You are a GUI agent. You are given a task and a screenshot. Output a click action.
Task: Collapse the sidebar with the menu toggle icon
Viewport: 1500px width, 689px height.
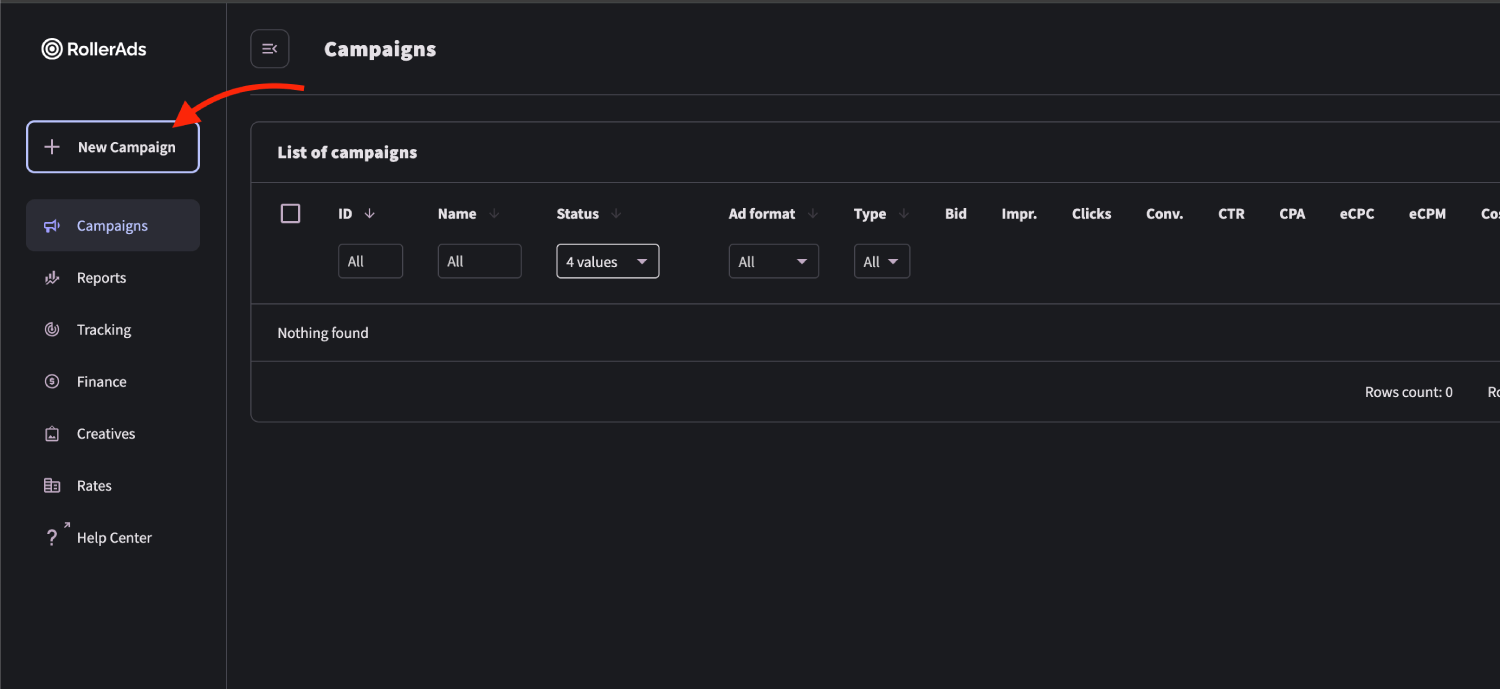tap(270, 49)
